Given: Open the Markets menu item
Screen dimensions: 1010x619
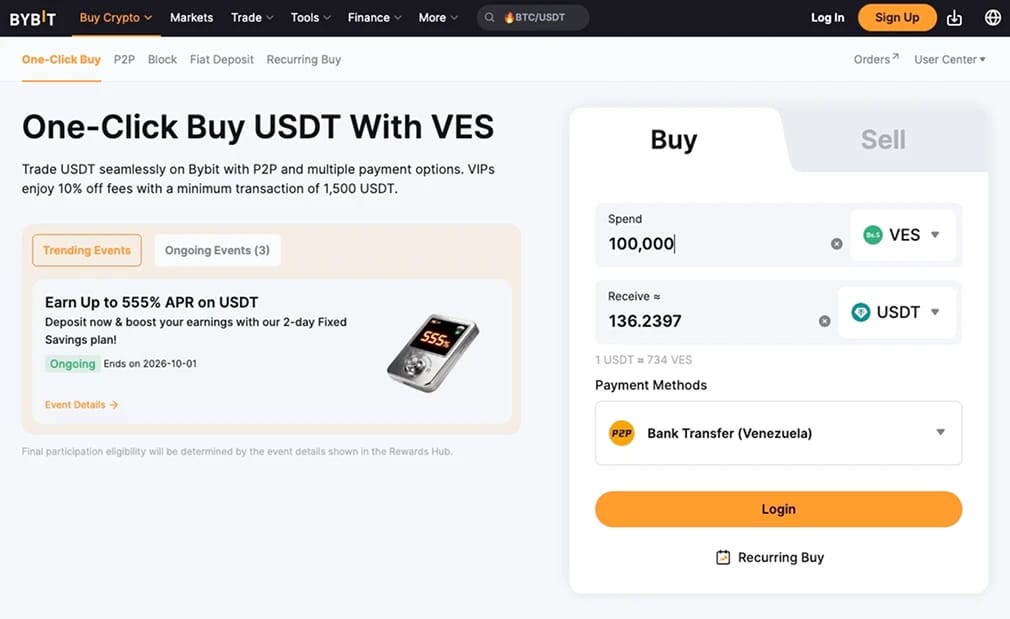Looking at the screenshot, I should 191,18.
